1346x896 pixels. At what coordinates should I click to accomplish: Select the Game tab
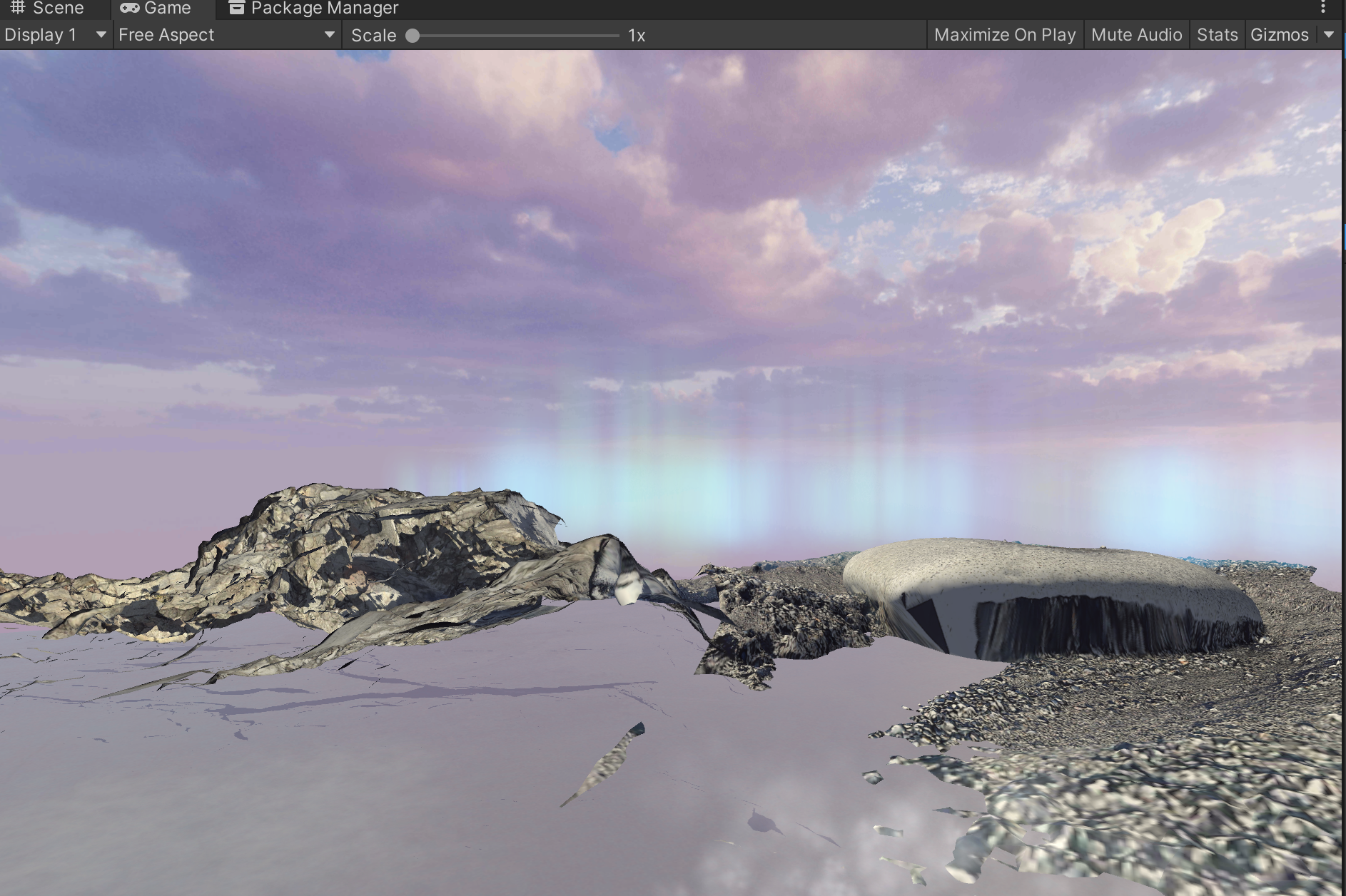click(156, 9)
